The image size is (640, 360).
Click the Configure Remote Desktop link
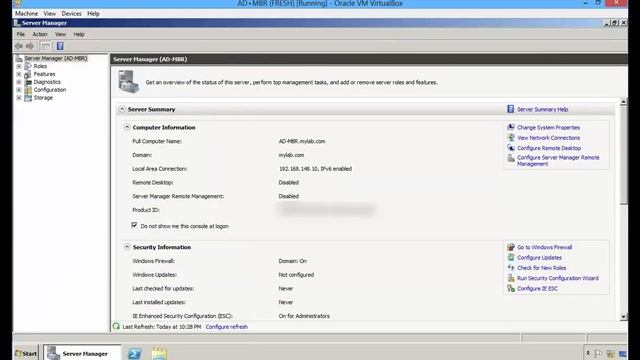tap(549, 148)
